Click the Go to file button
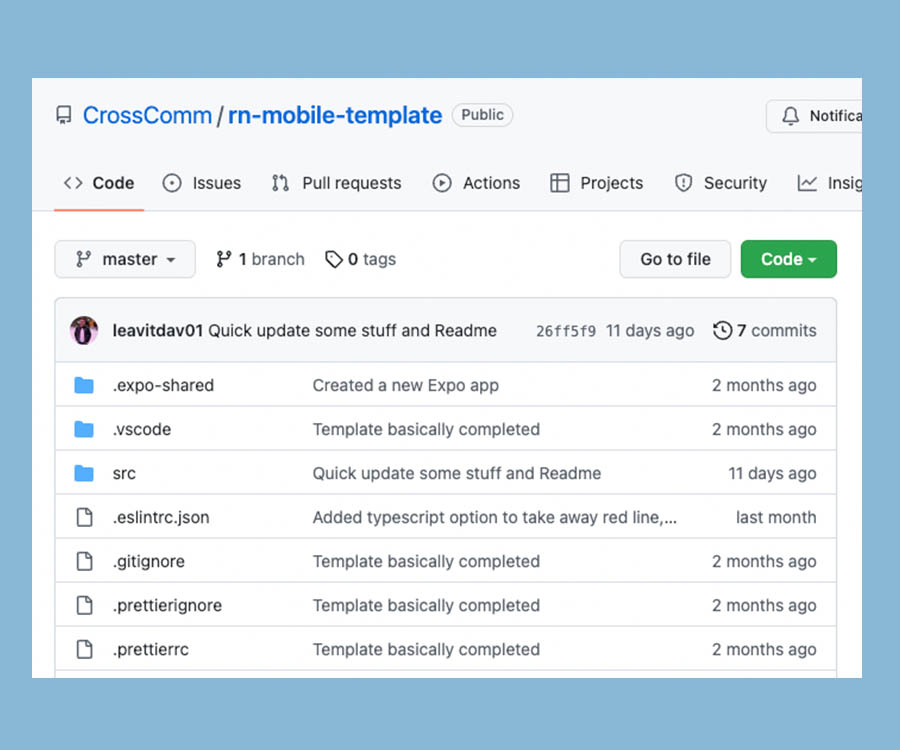The height and width of the screenshot is (750, 900). click(675, 258)
